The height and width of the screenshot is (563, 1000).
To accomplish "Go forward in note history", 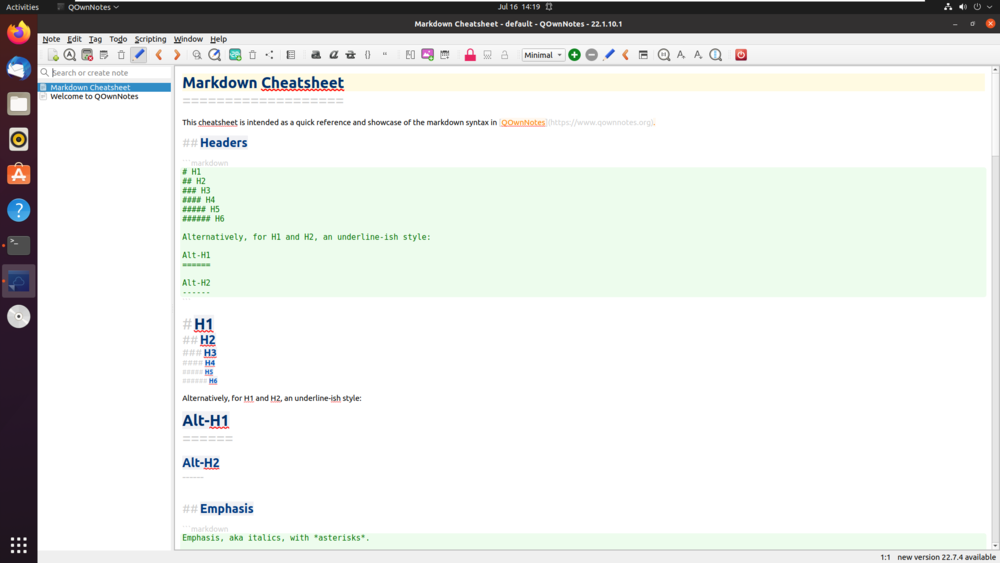I will click(177, 55).
